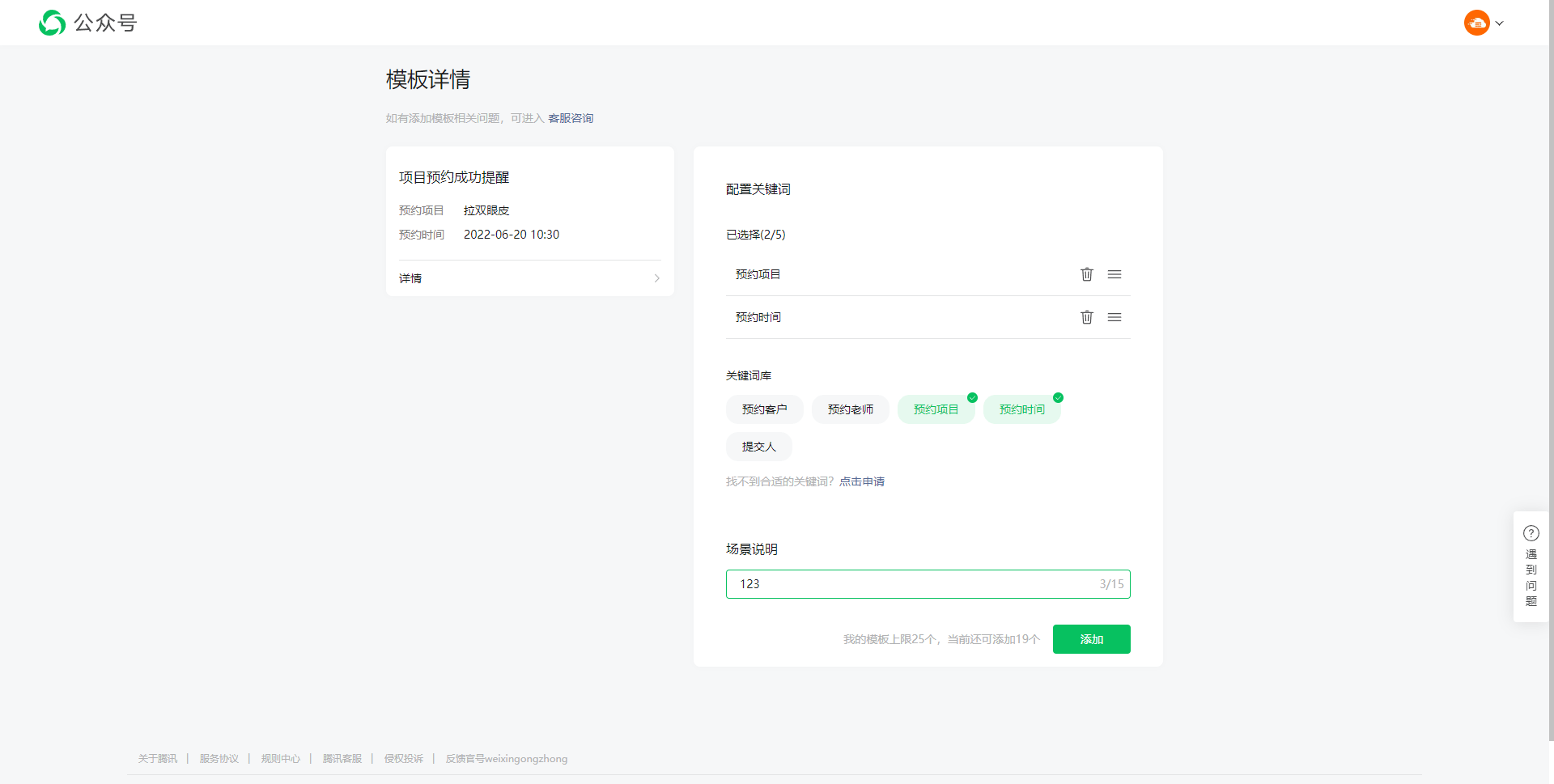Viewport: 1554px width, 784px height.
Task: Open the account dropdown arrow
Action: click(x=1500, y=23)
